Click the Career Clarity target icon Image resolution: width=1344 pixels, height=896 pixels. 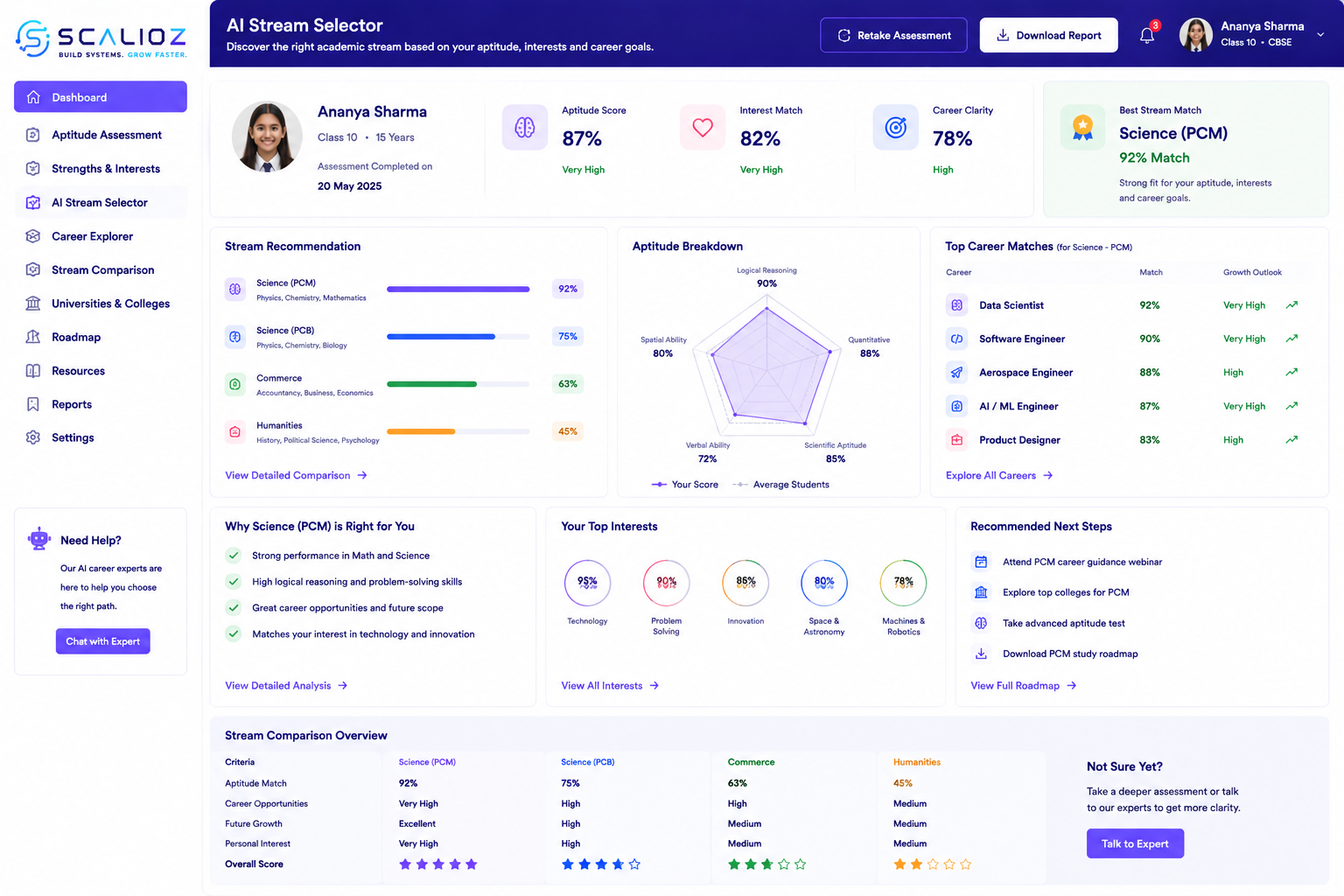[x=896, y=127]
